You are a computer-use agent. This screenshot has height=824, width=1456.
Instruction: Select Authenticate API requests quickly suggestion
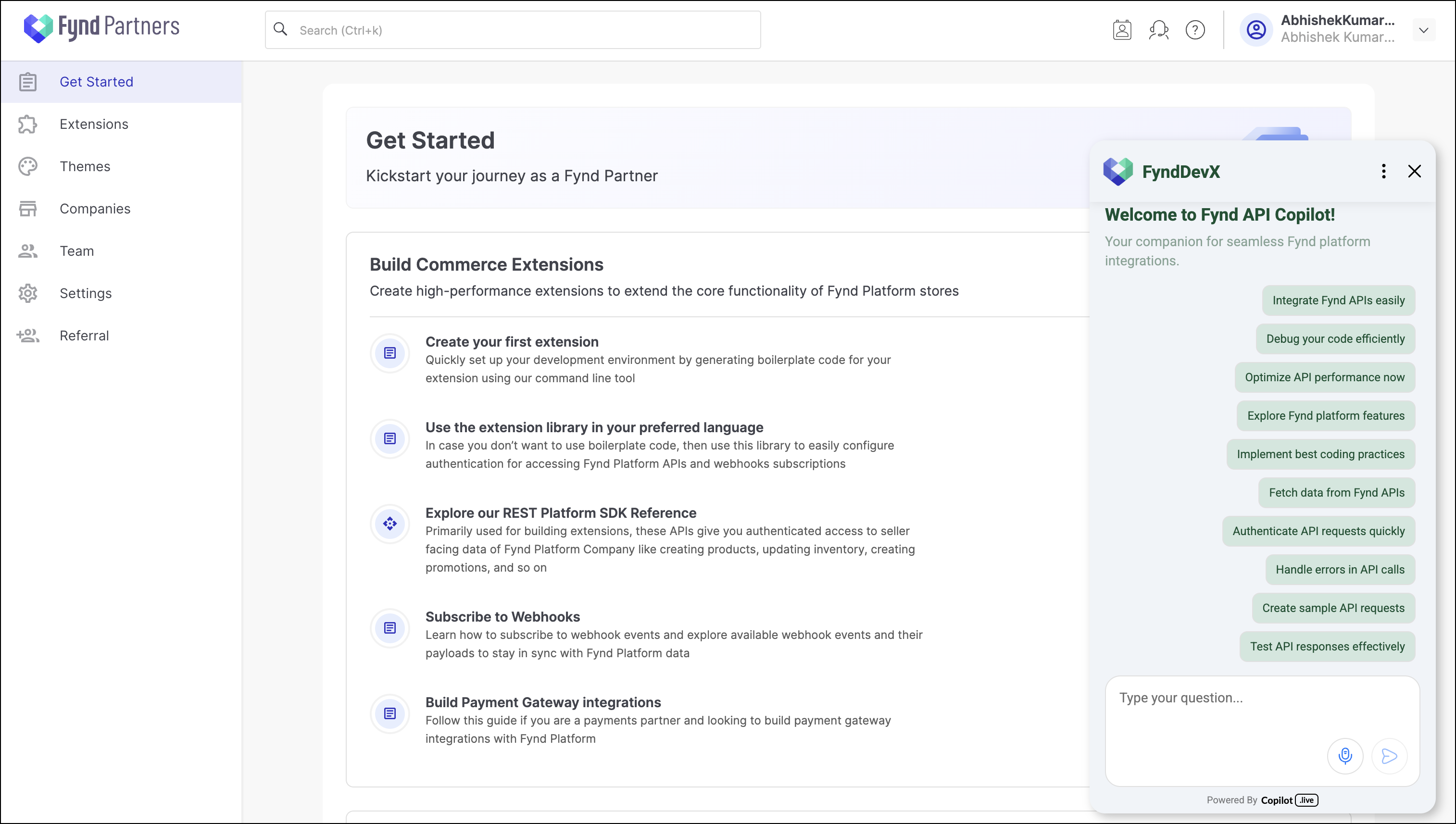click(x=1318, y=531)
